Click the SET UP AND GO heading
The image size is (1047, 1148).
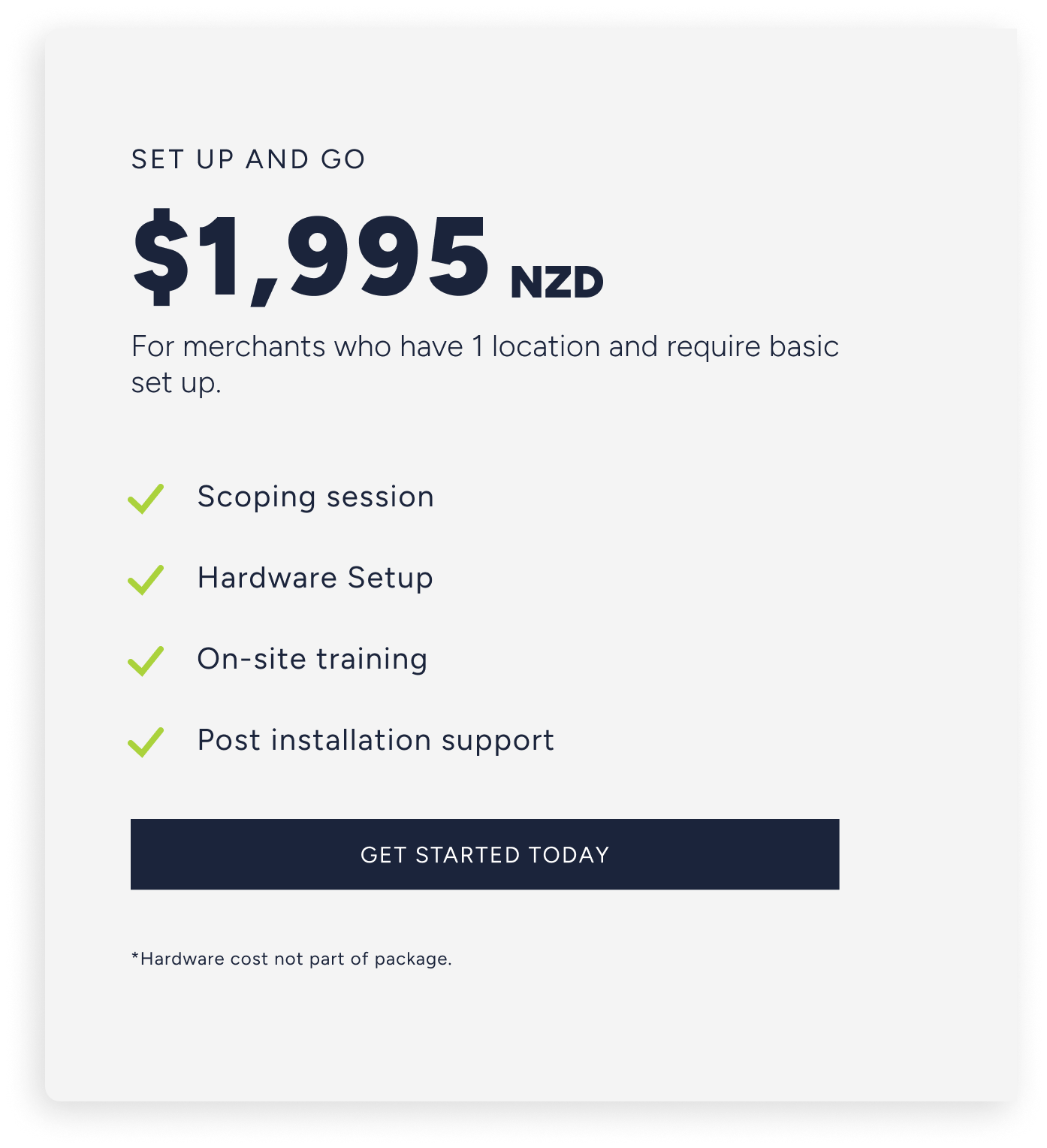click(x=248, y=159)
